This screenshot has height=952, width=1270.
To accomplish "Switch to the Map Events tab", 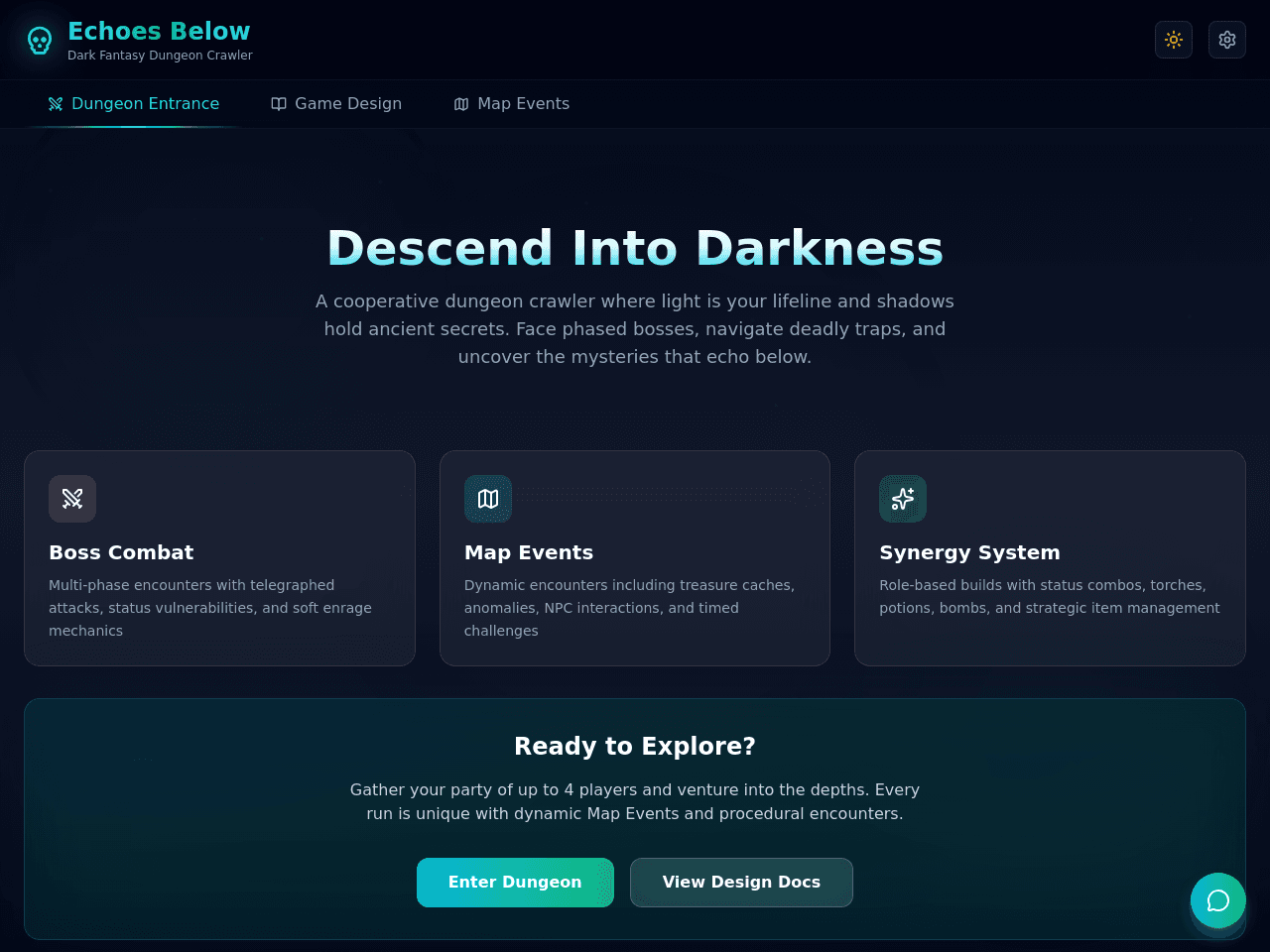I will 512,104.
